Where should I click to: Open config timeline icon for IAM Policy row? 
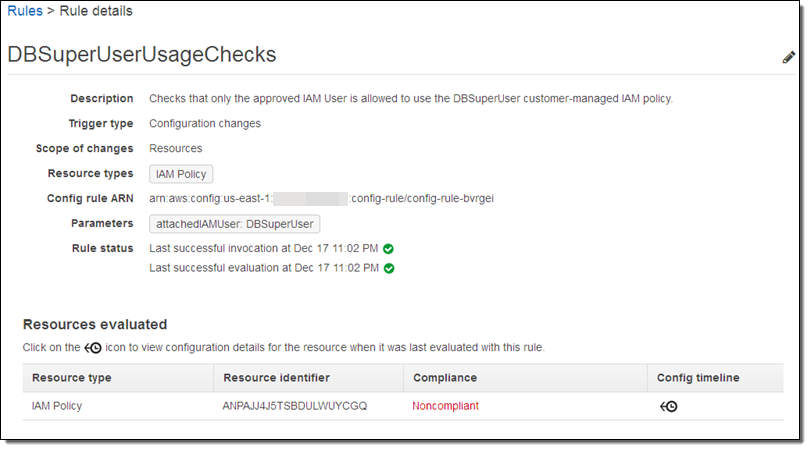click(x=668, y=406)
